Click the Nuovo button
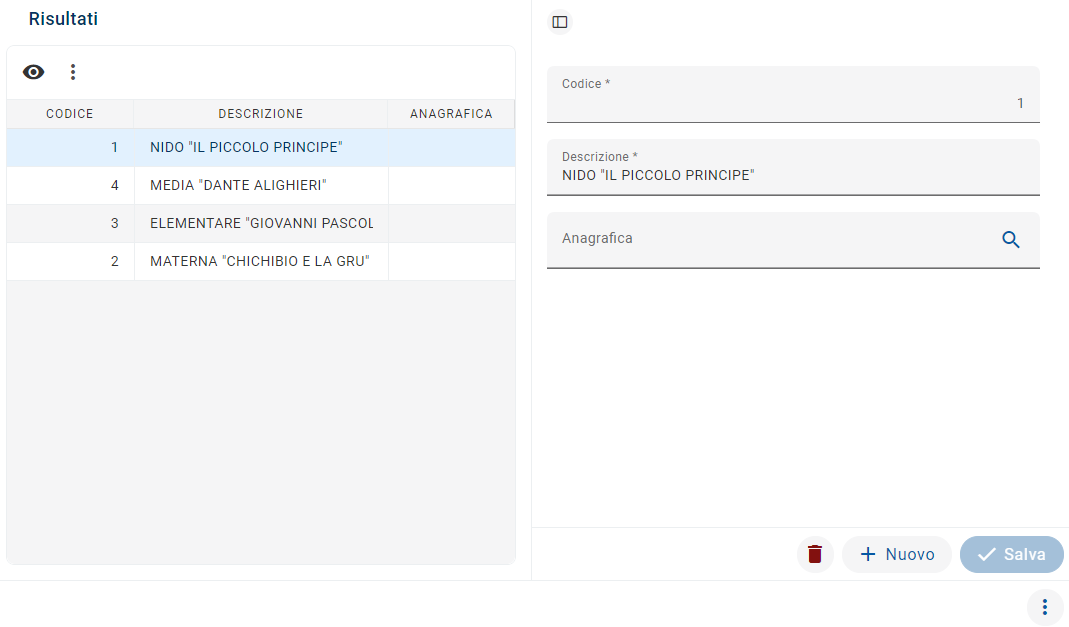 [x=897, y=554]
